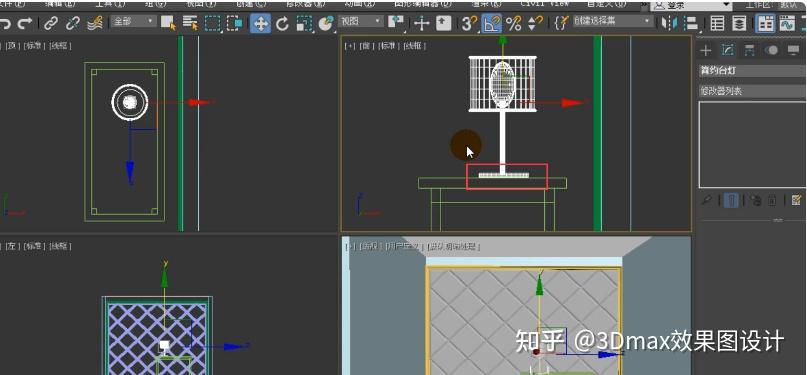The height and width of the screenshot is (375, 807).
Task: Click the Use Pivot Point Center icon
Action: tap(396, 23)
